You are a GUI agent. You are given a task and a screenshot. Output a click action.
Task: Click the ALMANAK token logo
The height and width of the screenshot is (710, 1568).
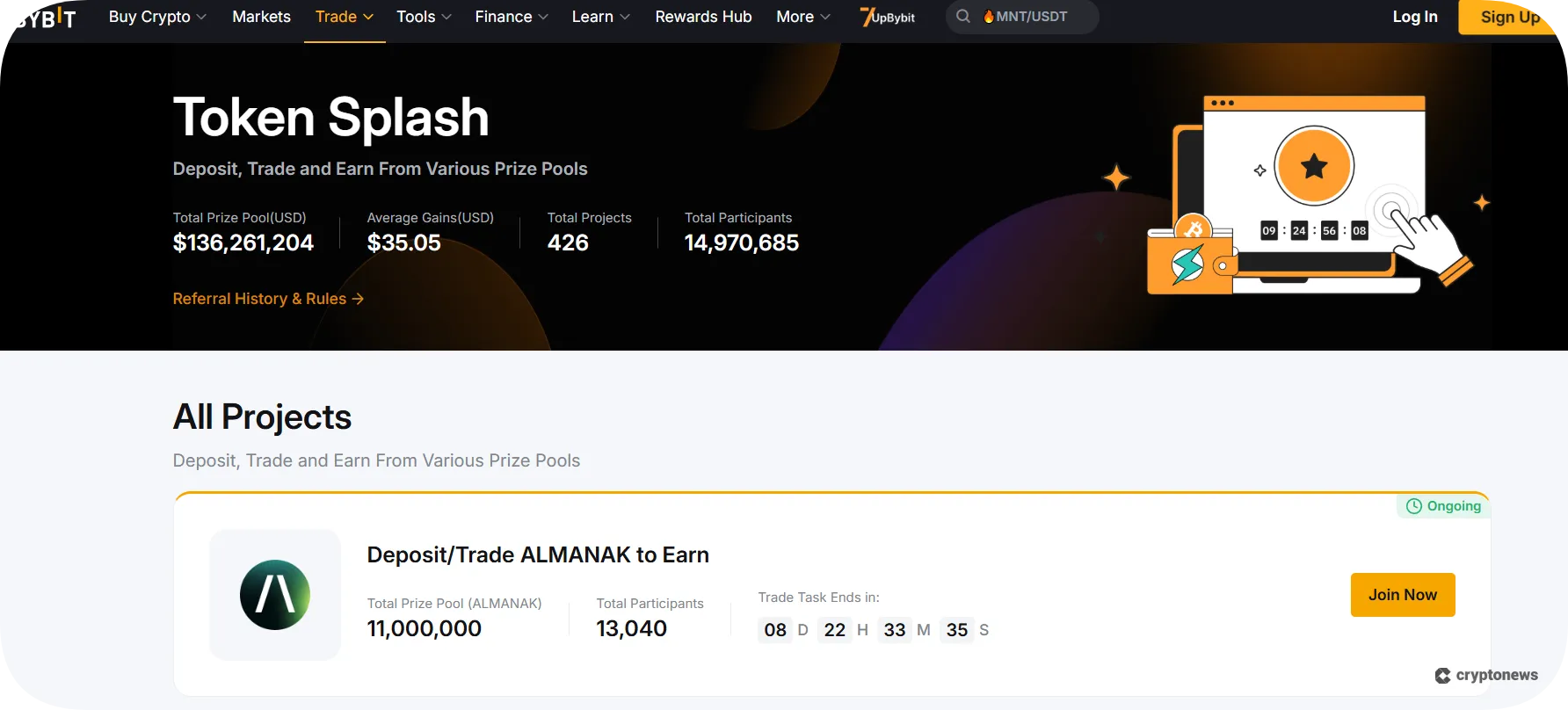pos(275,595)
